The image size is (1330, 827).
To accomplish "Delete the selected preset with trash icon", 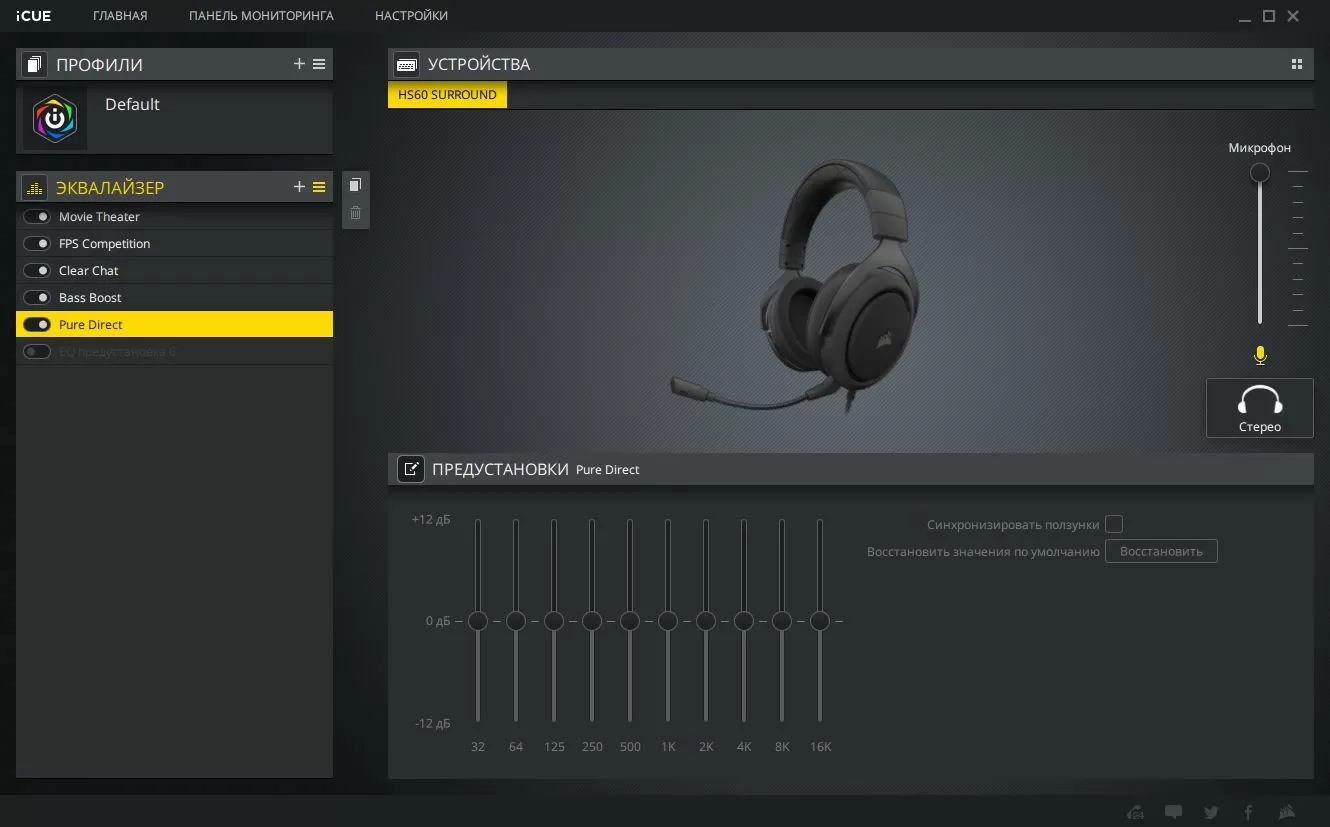I will point(355,213).
